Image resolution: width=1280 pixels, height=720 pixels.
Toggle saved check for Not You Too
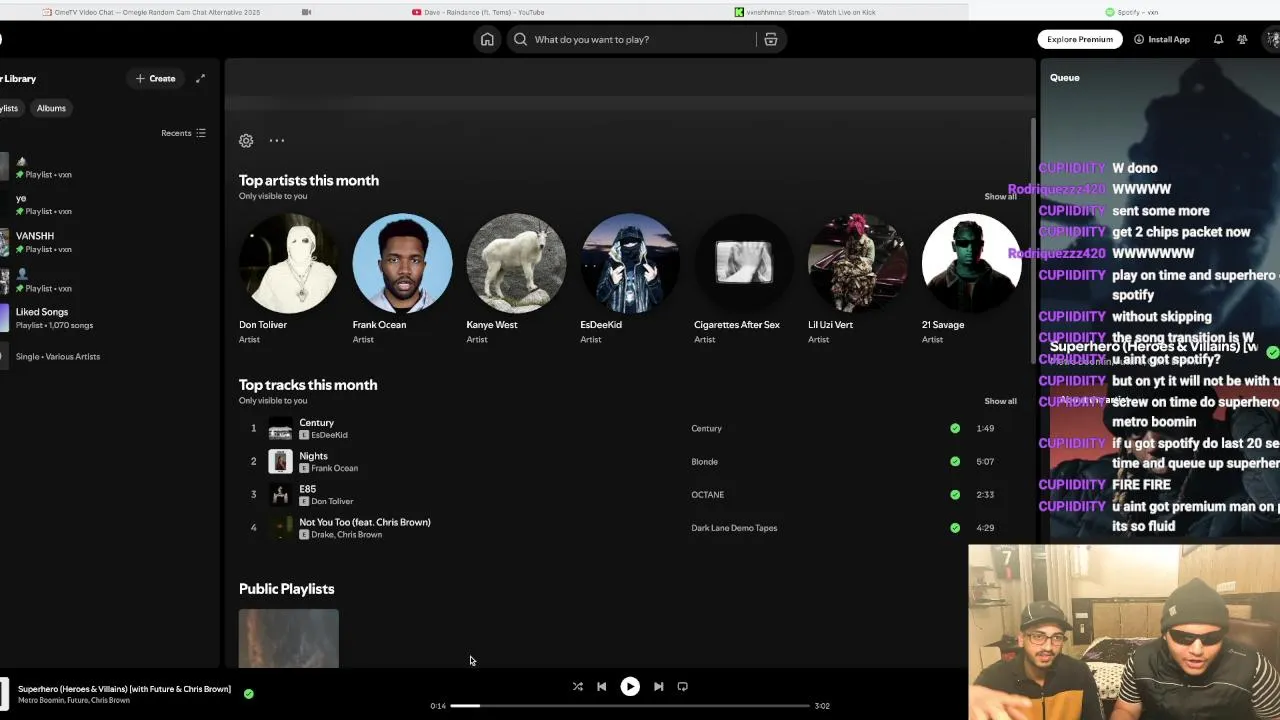click(x=955, y=528)
